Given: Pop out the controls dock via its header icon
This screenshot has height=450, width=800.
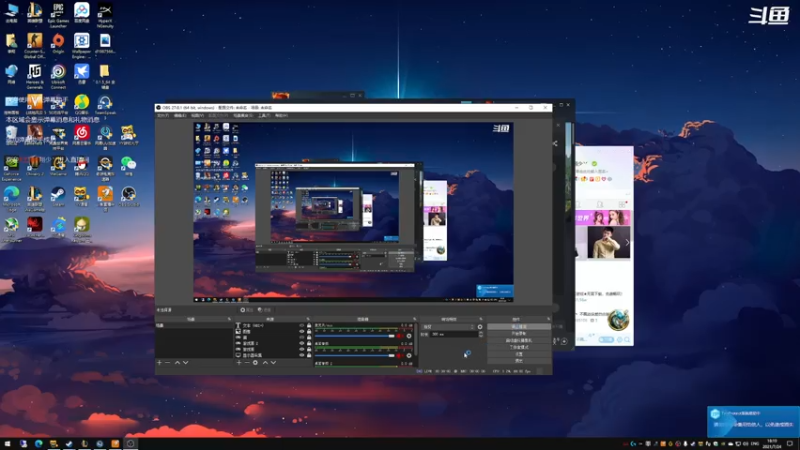Looking at the screenshot, I should click(548, 319).
